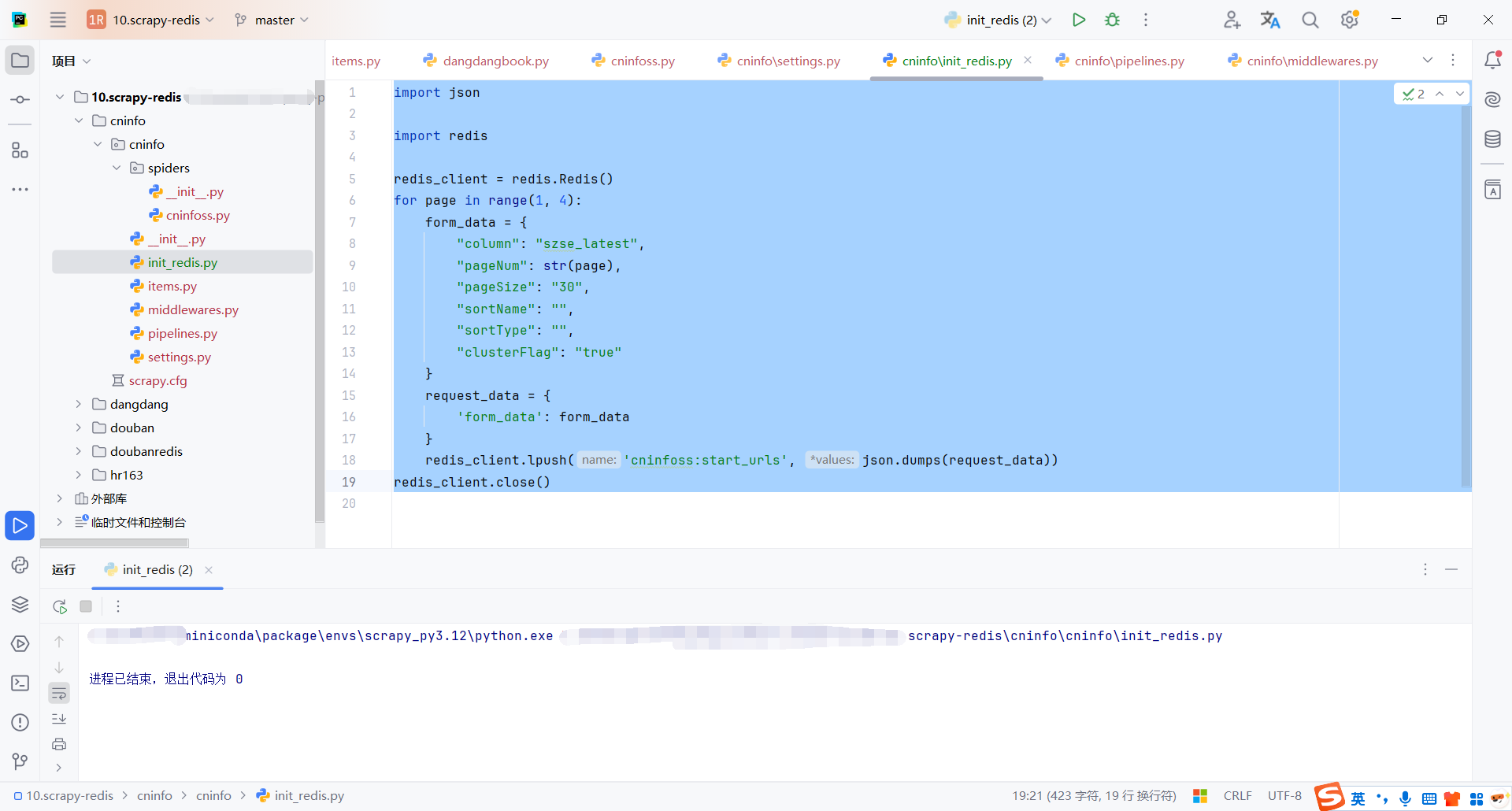Open scrapy.cfg in the project tree

(157, 380)
